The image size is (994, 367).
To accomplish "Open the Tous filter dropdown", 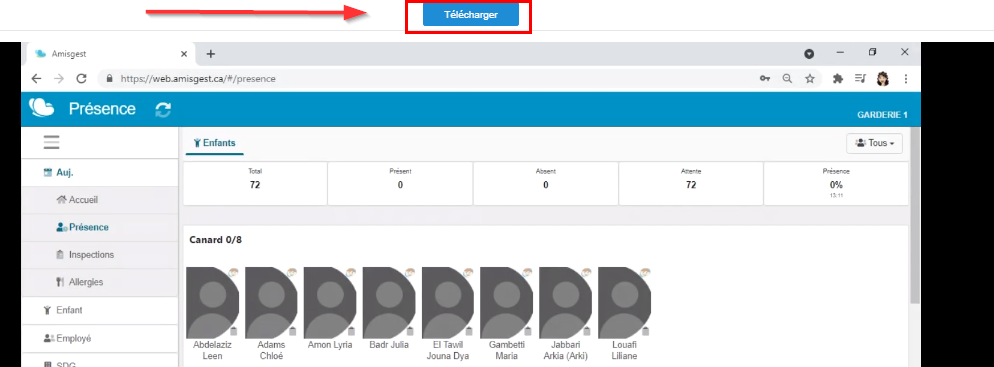I will coord(874,143).
